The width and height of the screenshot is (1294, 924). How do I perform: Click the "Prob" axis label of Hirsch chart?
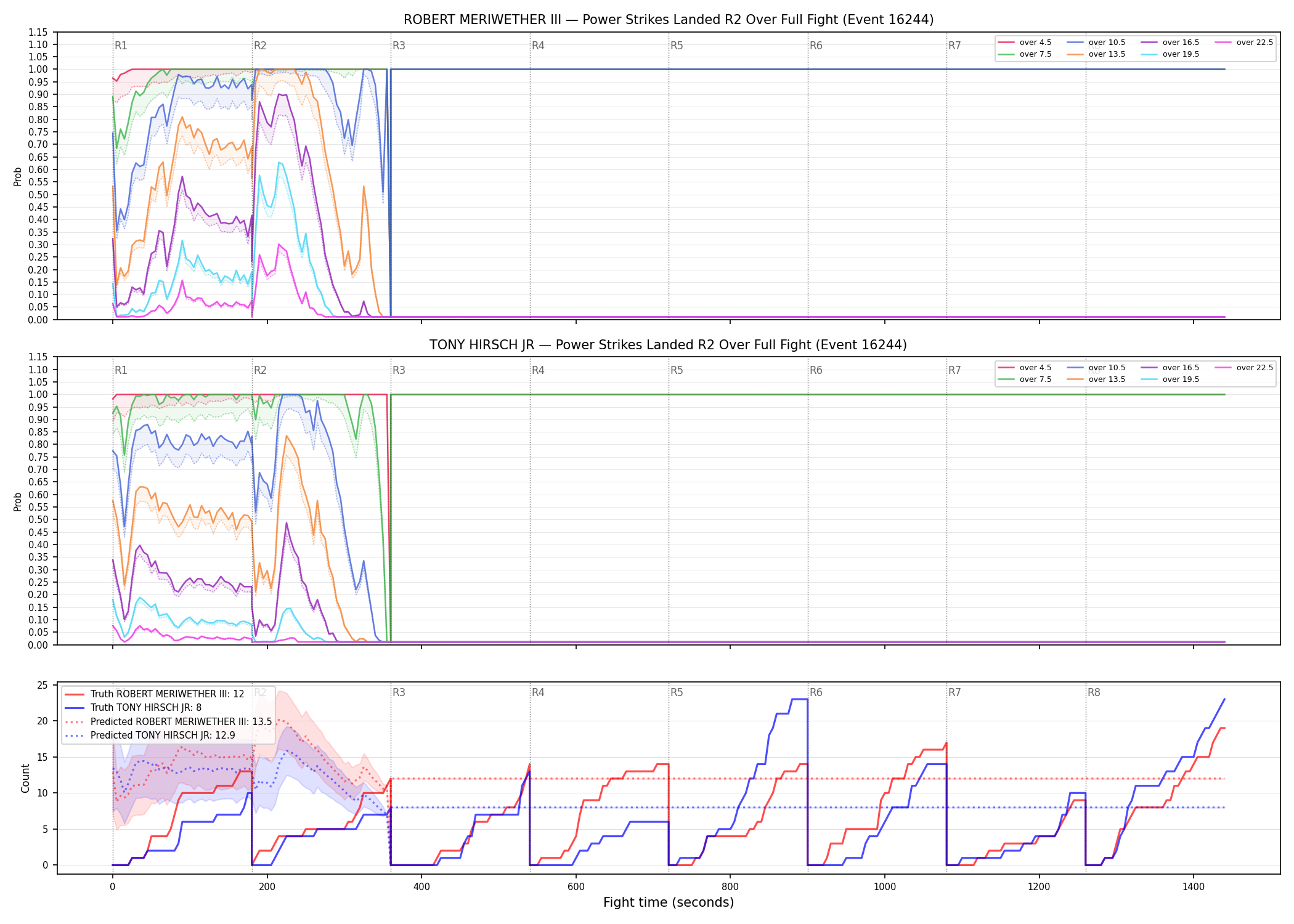tap(18, 501)
